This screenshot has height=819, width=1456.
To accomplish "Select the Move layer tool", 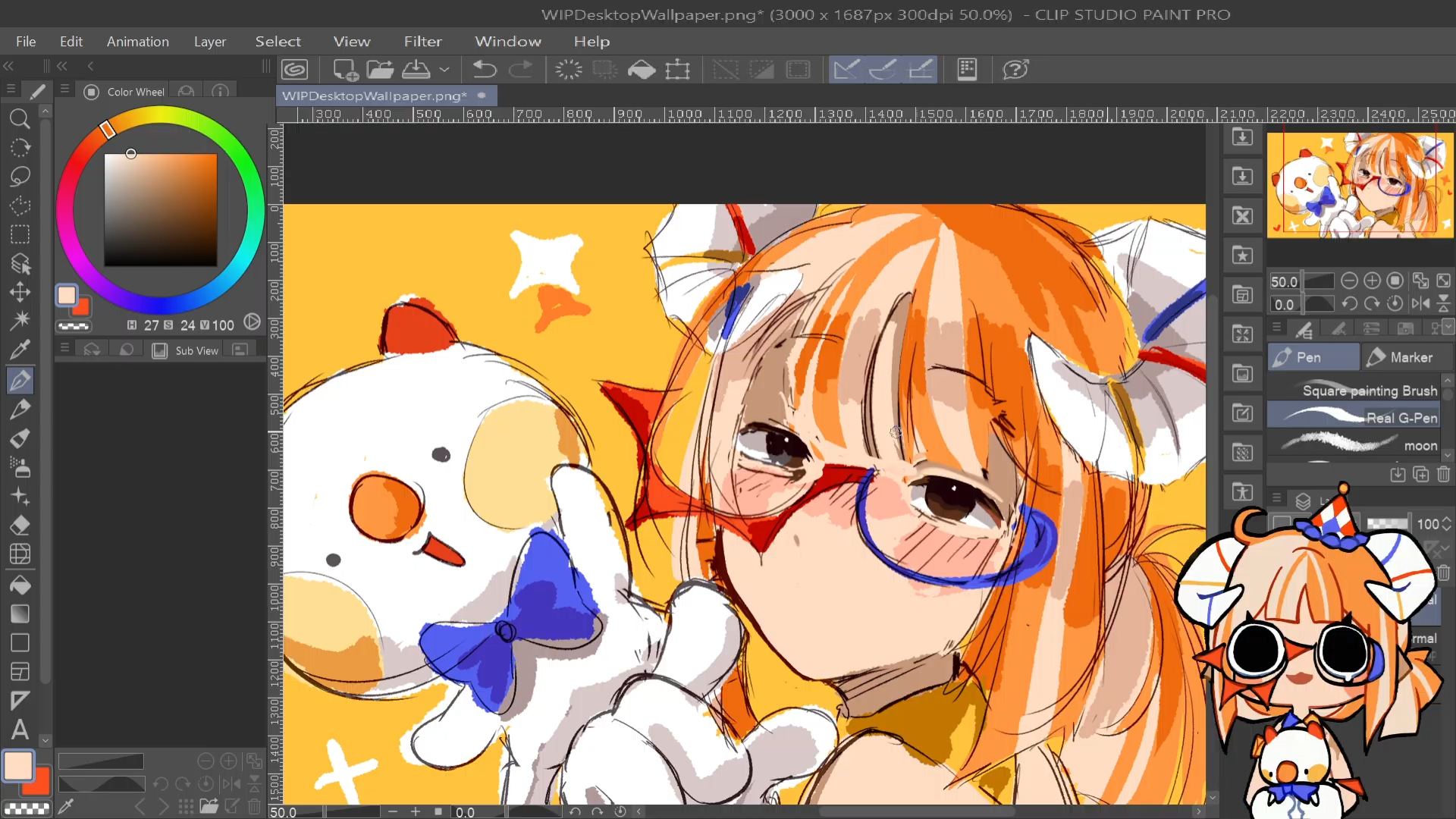I will pos(20,293).
